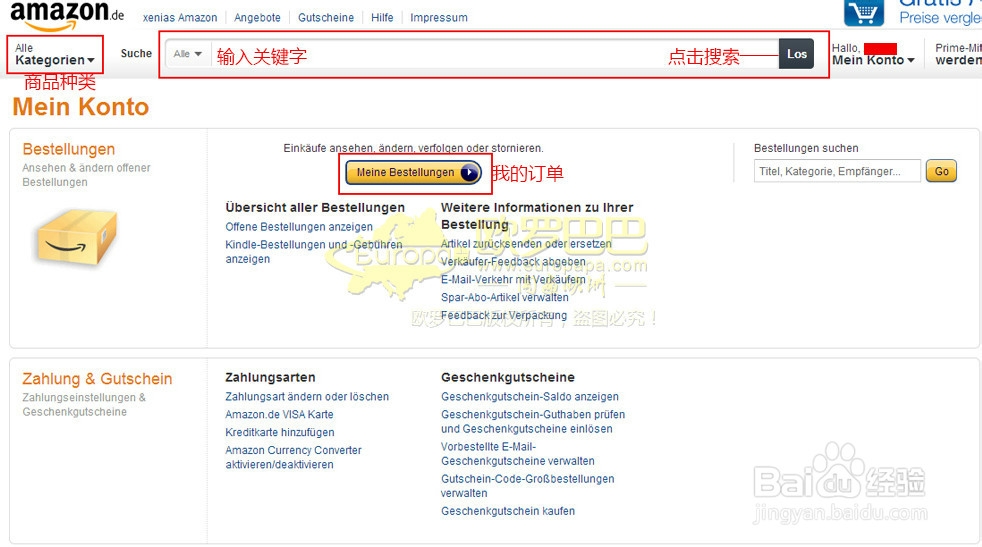Viewport: 982px width, 547px height.
Task: Open Offene Bestellungen anzeigen link
Action: (299, 227)
